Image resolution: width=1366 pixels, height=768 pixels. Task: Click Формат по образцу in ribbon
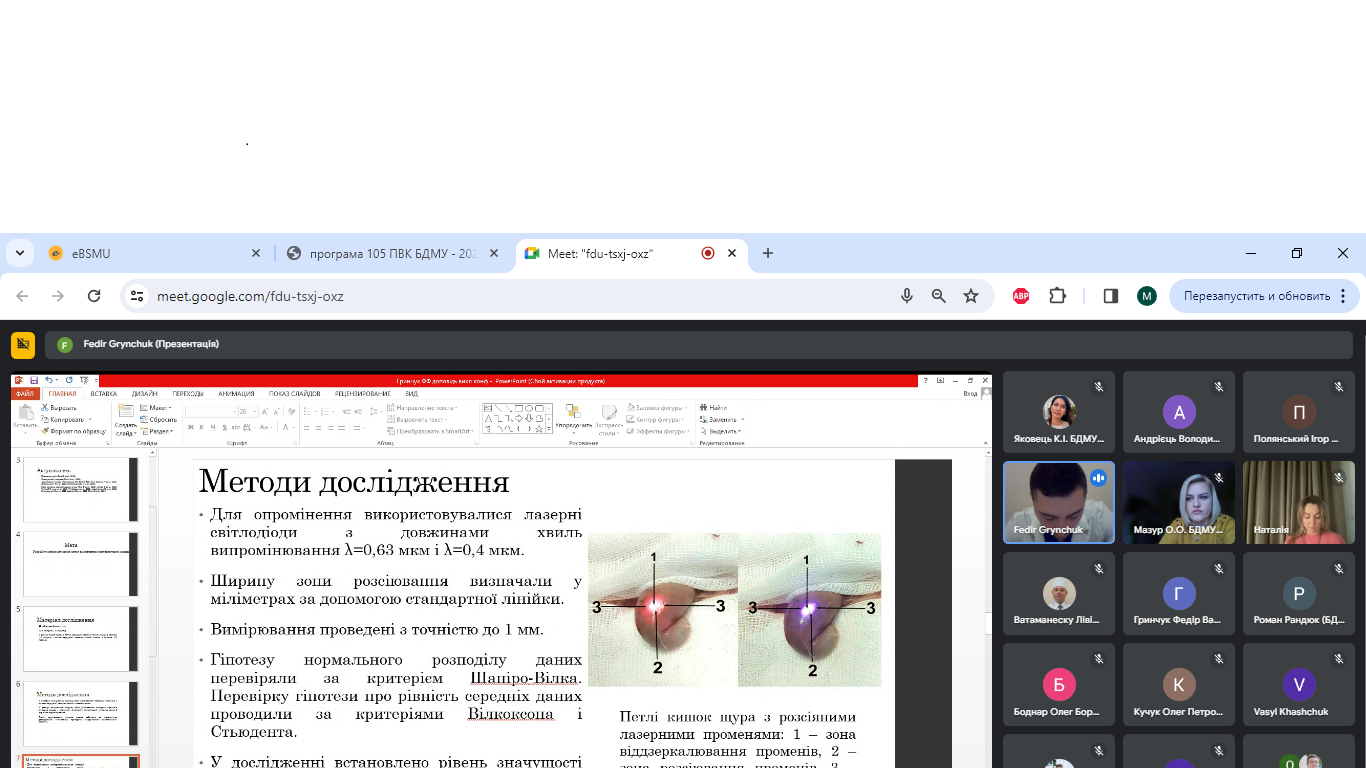[x=73, y=431]
